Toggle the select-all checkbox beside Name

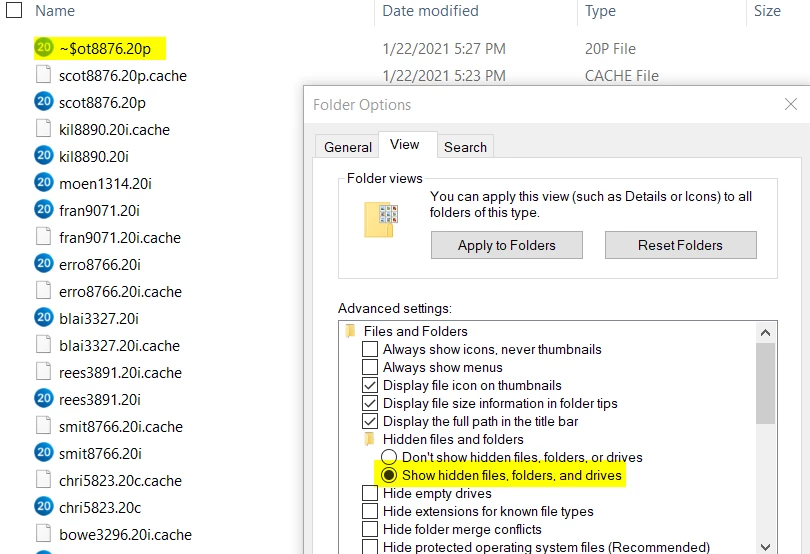coord(14,10)
